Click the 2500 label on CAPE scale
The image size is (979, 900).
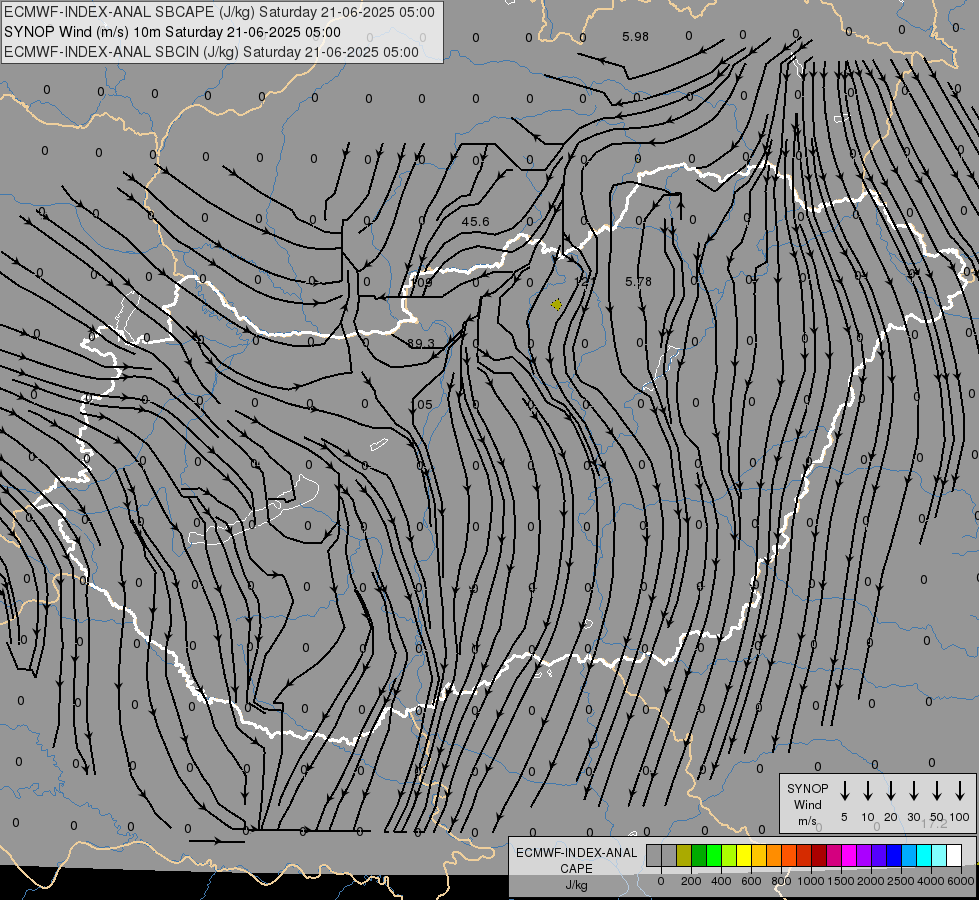coord(901,881)
